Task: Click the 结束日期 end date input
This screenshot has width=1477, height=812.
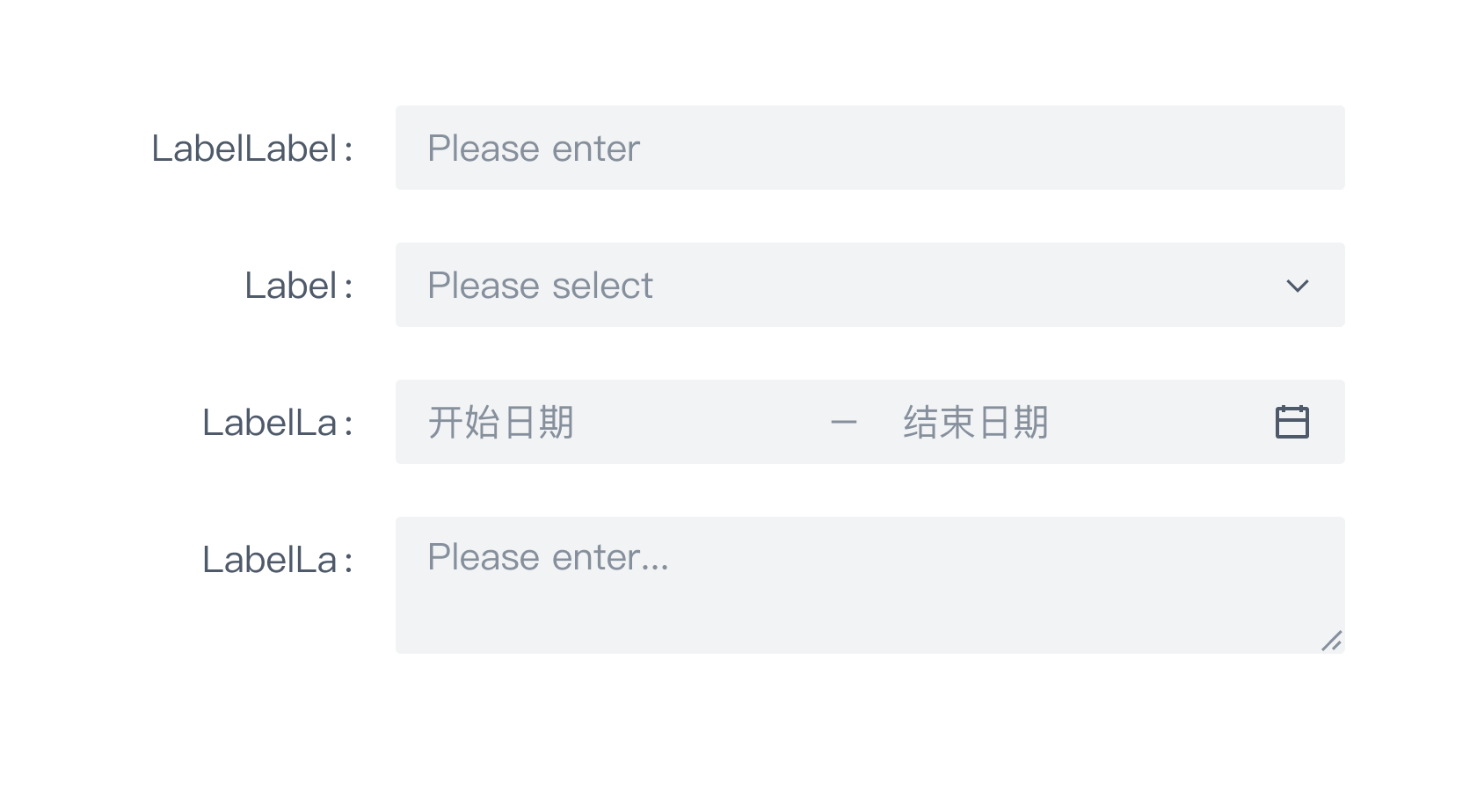Action: click(976, 422)
